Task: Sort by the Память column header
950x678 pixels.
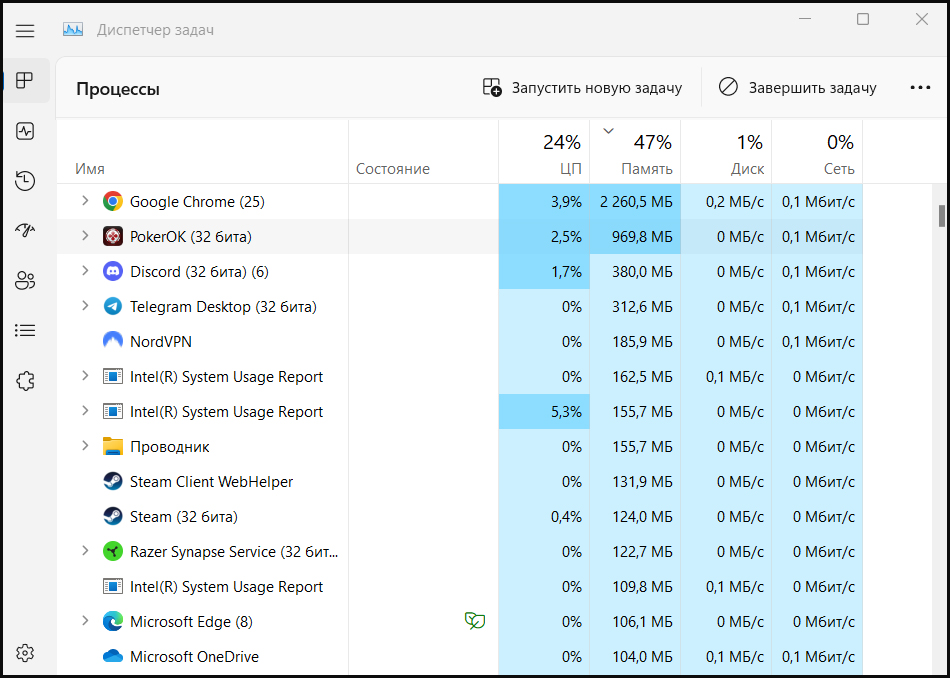Action: [635, 152]
